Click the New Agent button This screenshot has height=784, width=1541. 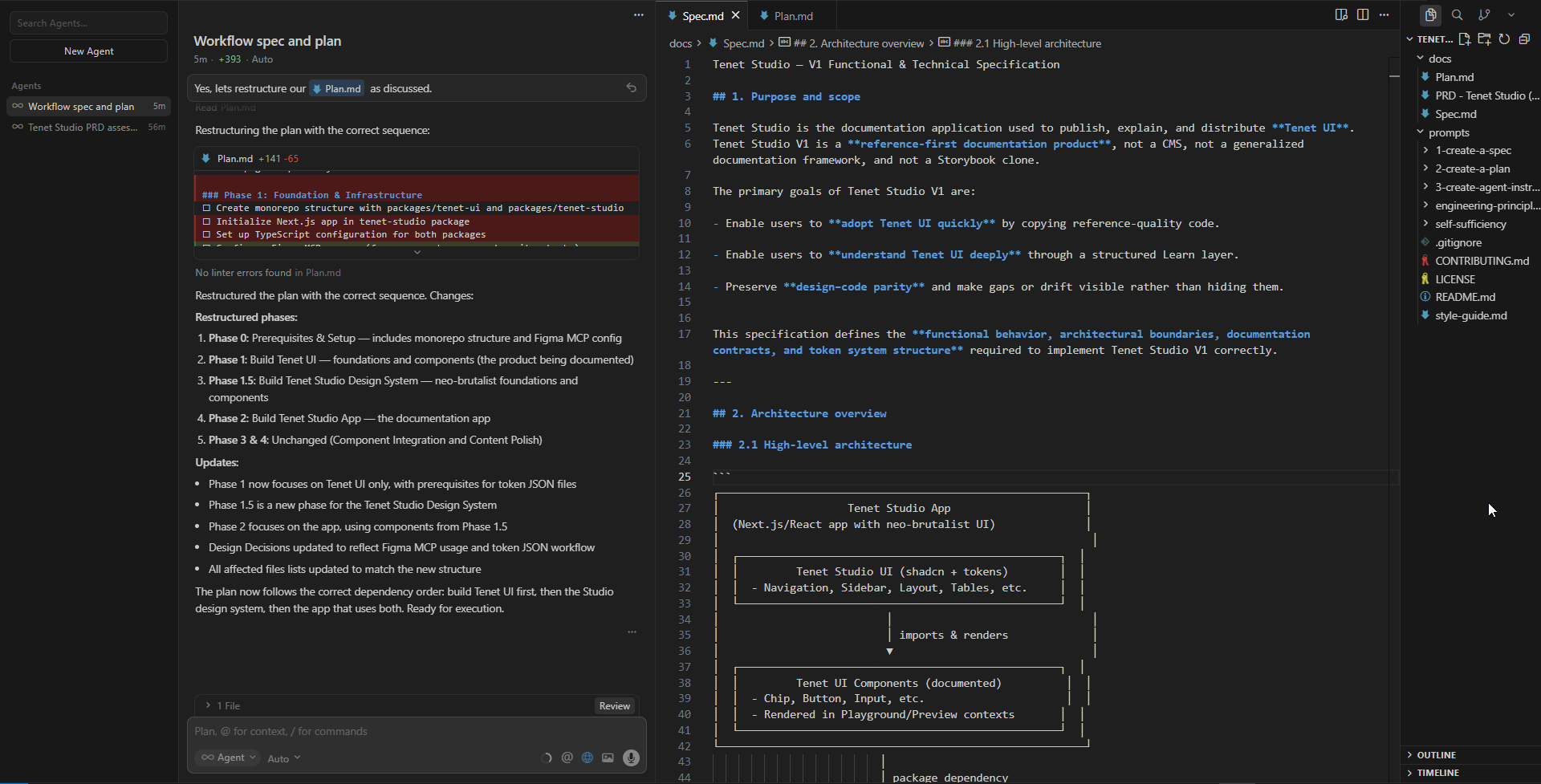tap(89, 51)
